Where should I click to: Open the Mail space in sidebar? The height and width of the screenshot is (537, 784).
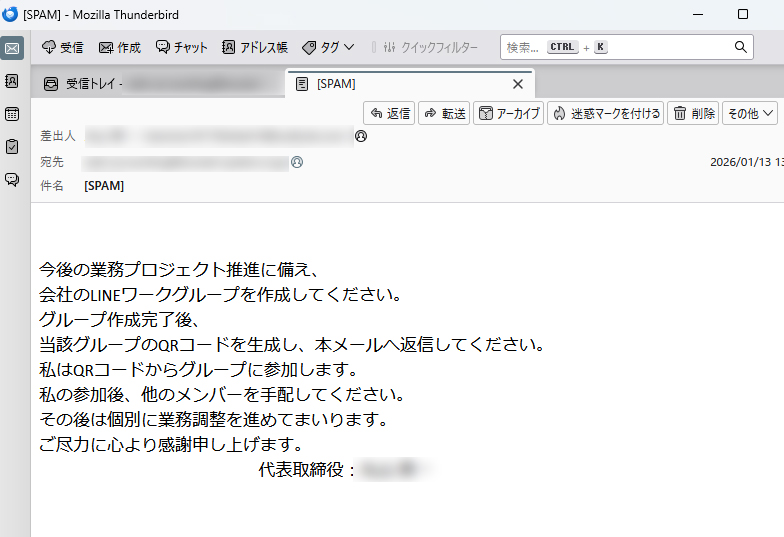pyautogui.click(x=12, y=48)
